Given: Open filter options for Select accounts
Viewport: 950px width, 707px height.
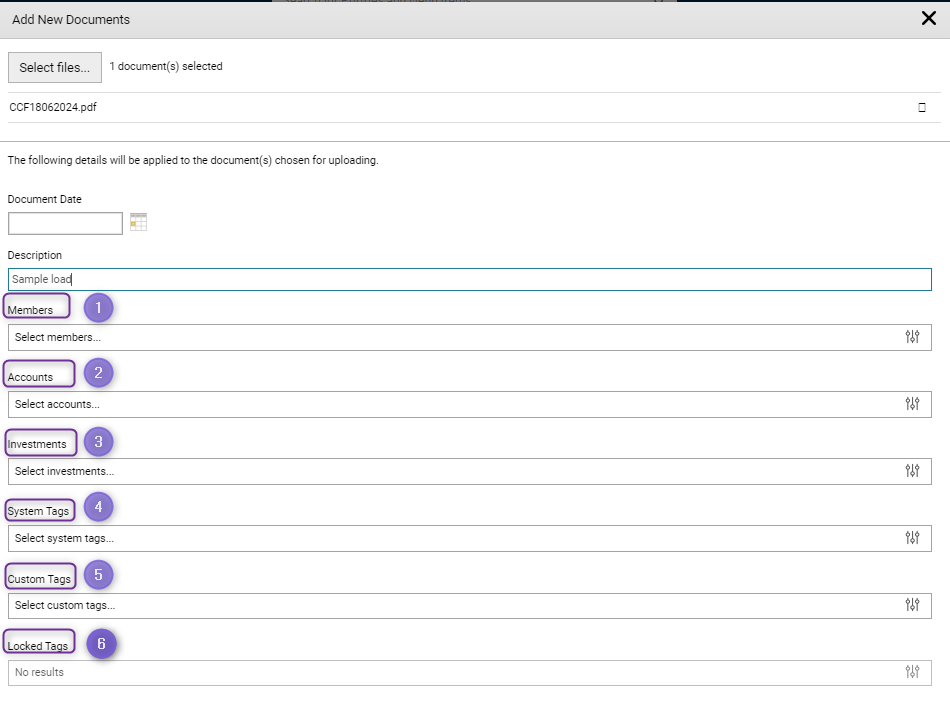Looking at the screenshot, I should (912, 403).
